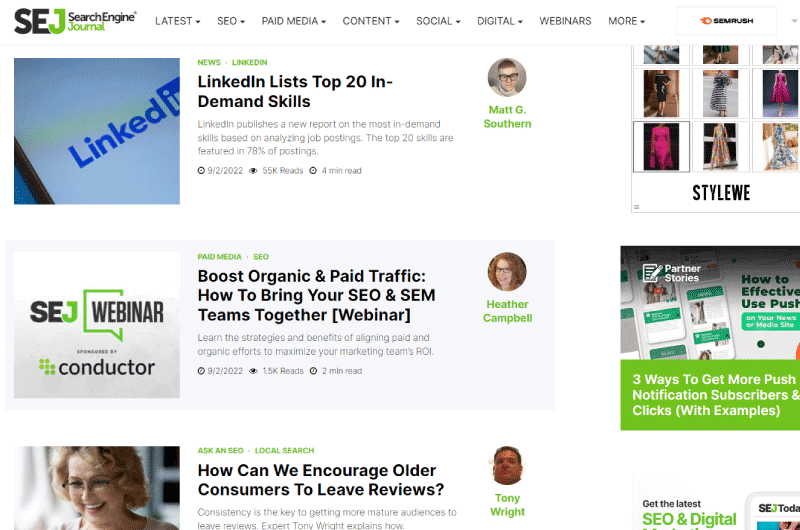Expand the LATEST menu dropdown

(178, 21)
